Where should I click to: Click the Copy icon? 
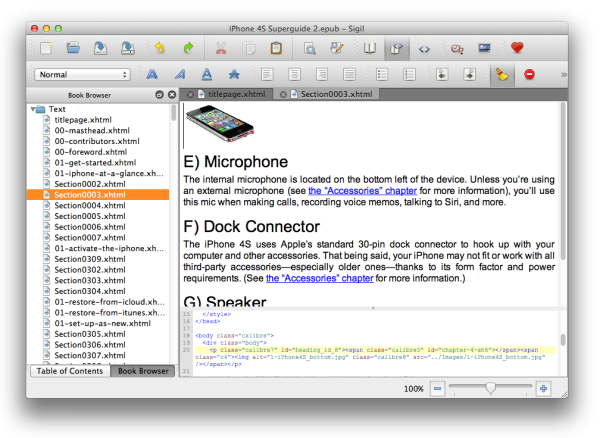click(249, 48)
